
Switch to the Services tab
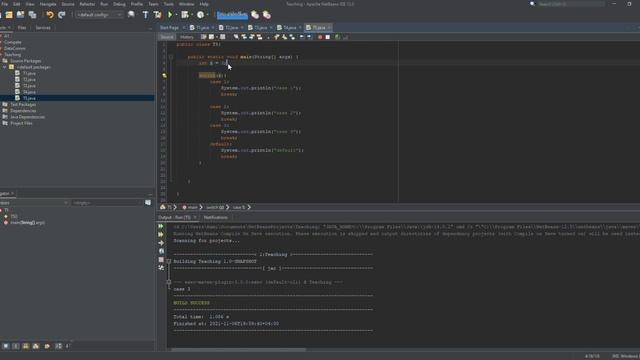pyautogui.click(x=43, y=28)
